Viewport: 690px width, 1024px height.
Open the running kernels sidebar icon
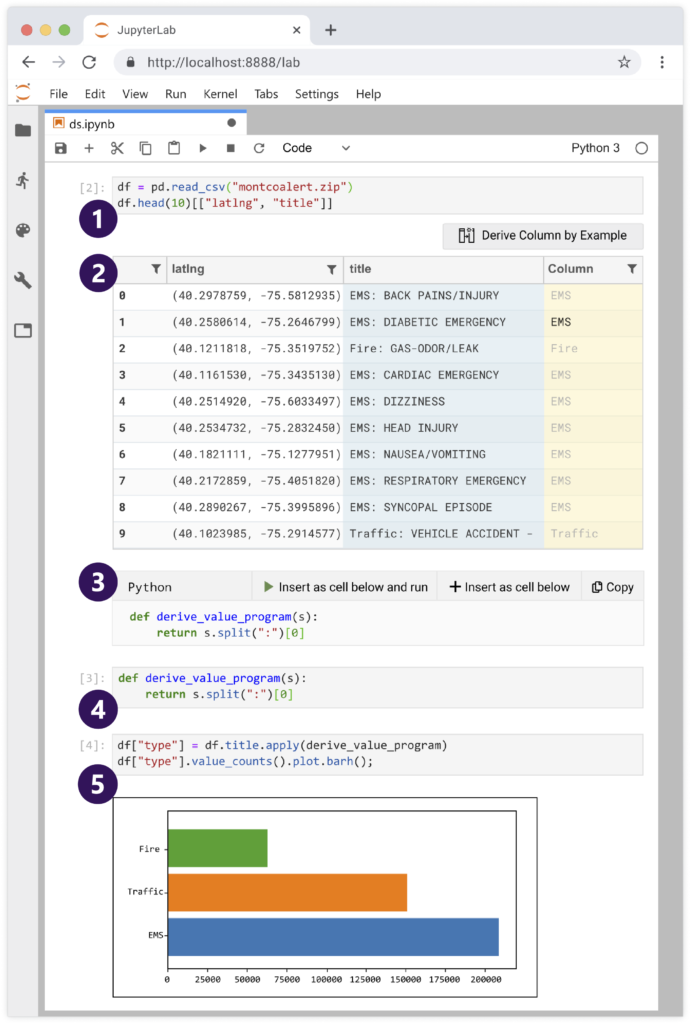(x=22, y=181)
